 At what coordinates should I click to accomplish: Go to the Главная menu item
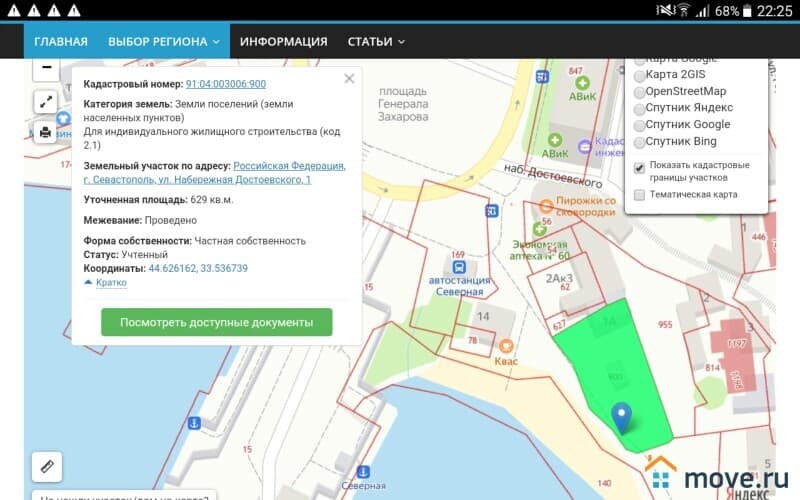click(61, 42)
